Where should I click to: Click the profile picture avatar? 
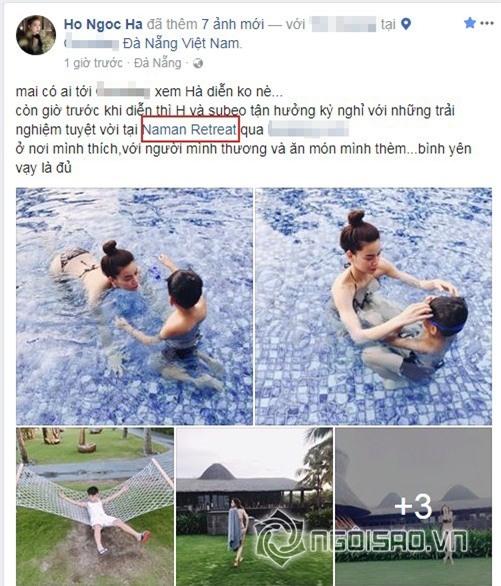click(x=36, y=35)
